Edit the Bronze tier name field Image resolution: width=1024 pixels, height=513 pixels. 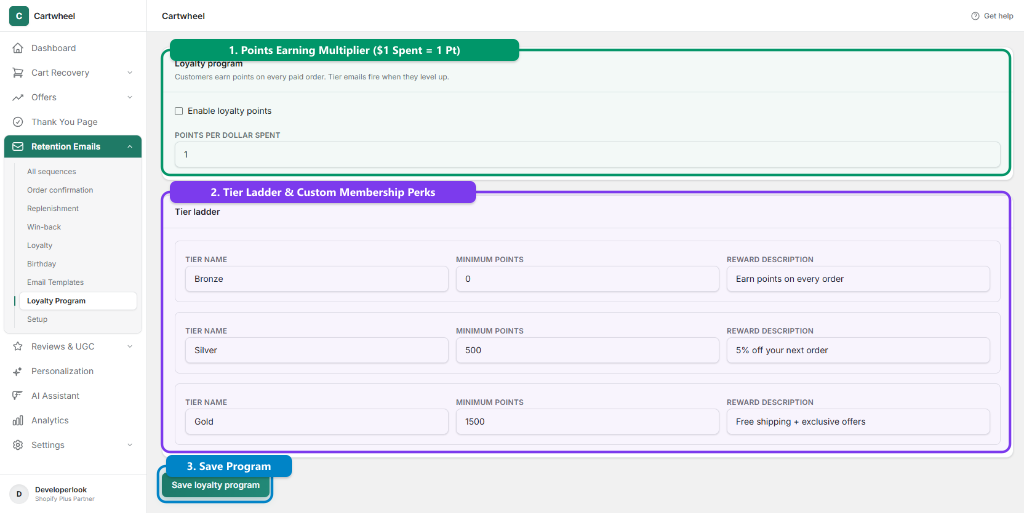[317, 279]
